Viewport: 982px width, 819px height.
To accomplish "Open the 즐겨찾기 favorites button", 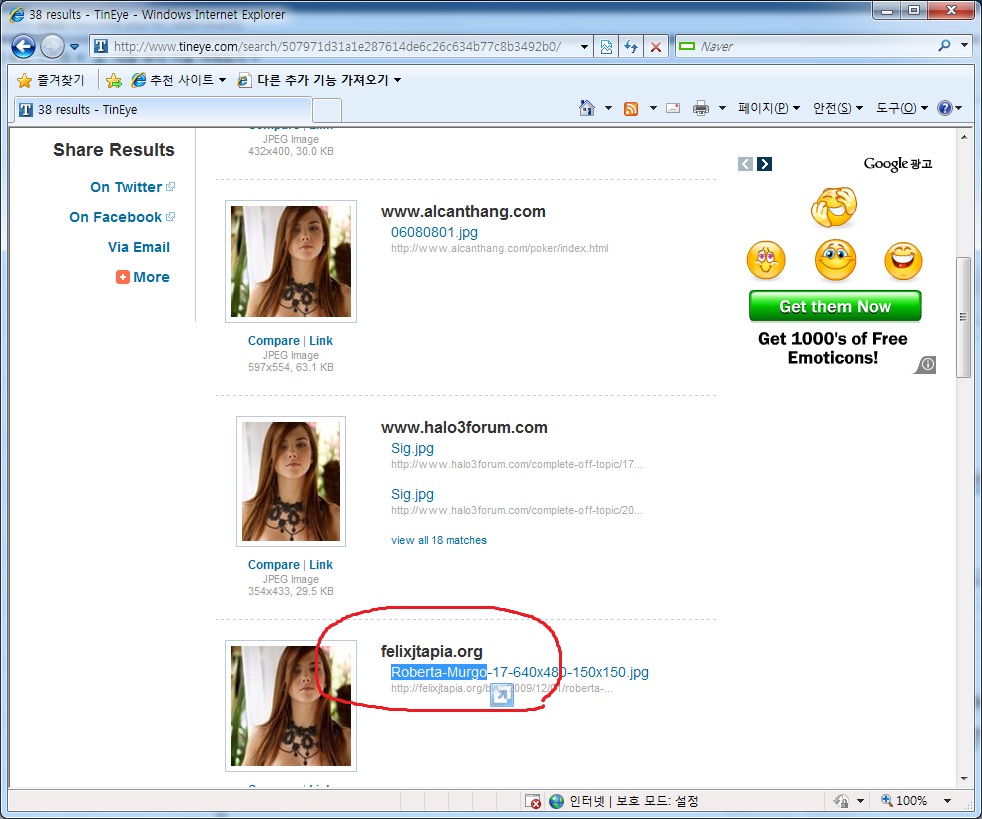I will tap(51, 80).
